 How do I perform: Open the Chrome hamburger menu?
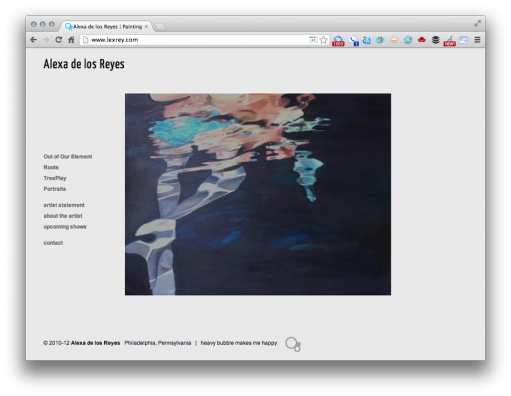(x=477, y=40)
